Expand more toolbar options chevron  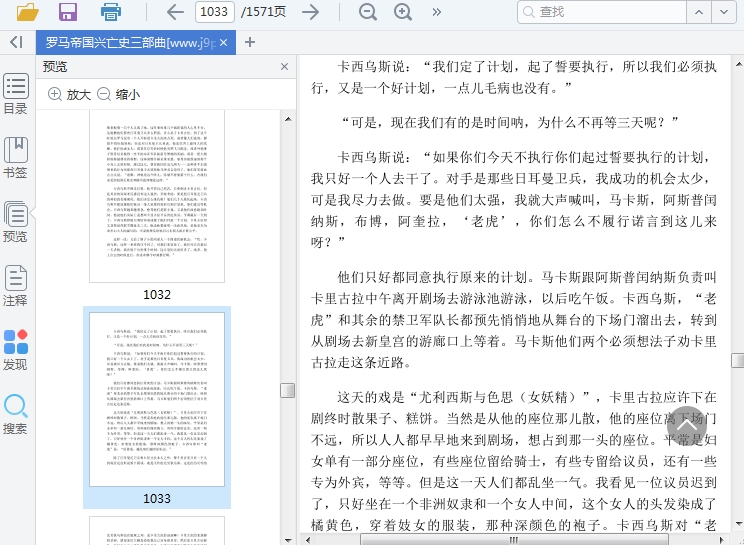click(x=437, y=12)
